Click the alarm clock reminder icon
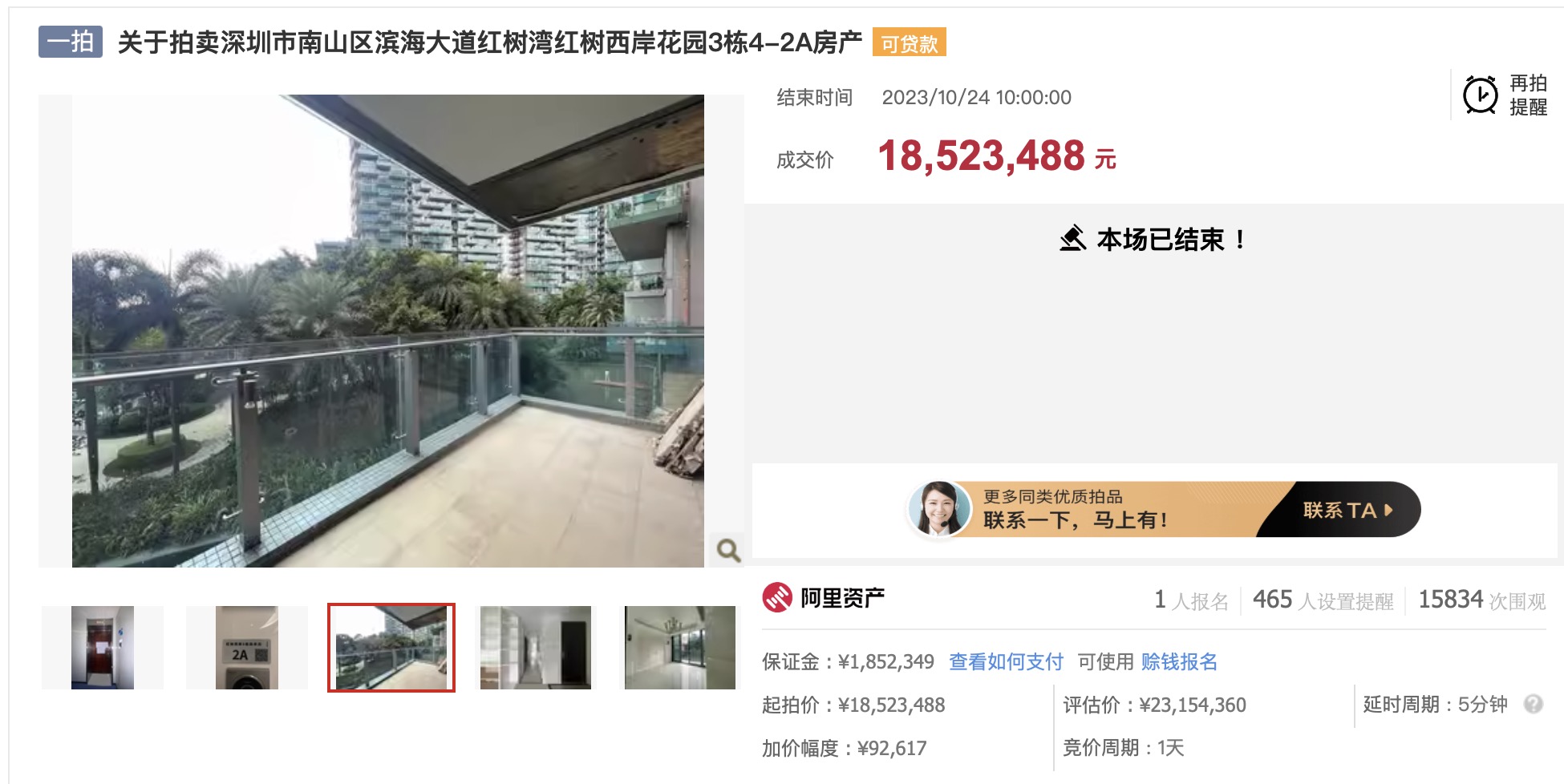The height and width of the screenshot is (784, 1564). pyautogui.click(x=1480, y=95)
